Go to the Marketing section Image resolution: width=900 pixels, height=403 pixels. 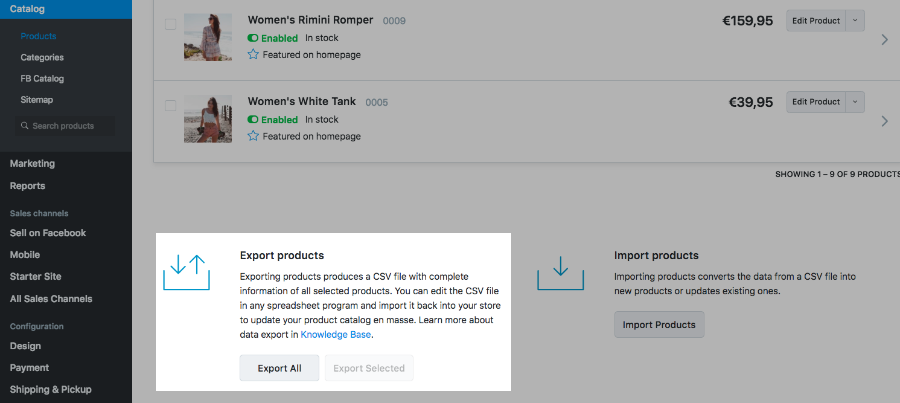pos(32,163)
